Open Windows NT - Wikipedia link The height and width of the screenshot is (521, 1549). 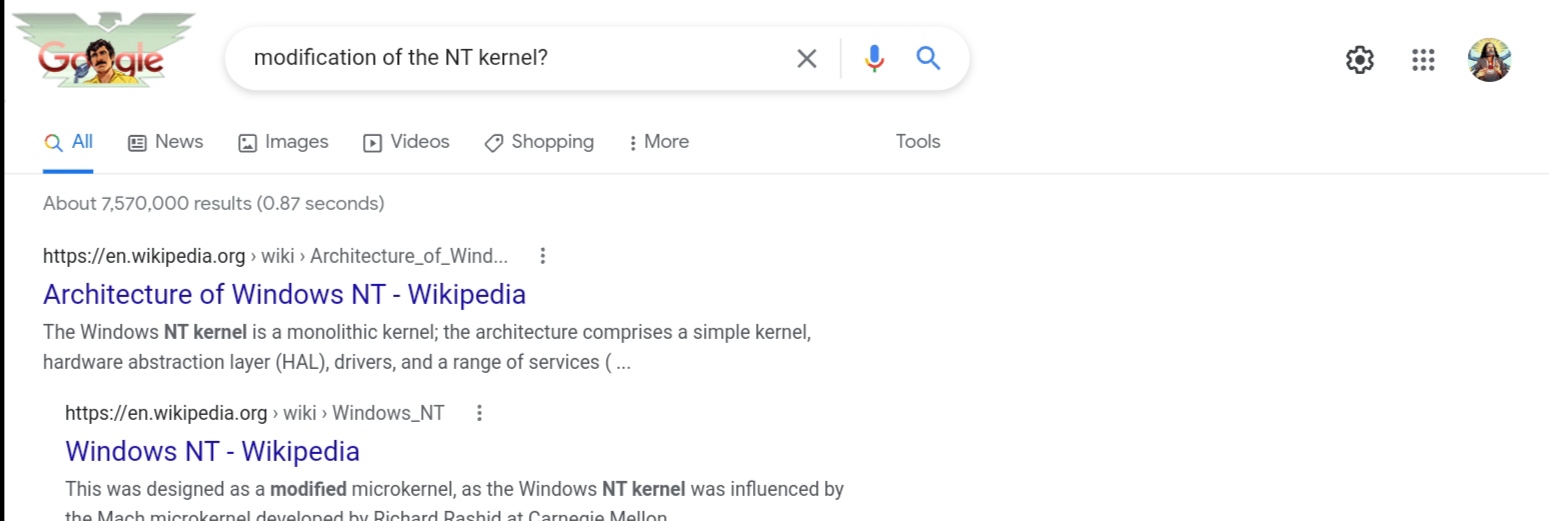[212, 451]
